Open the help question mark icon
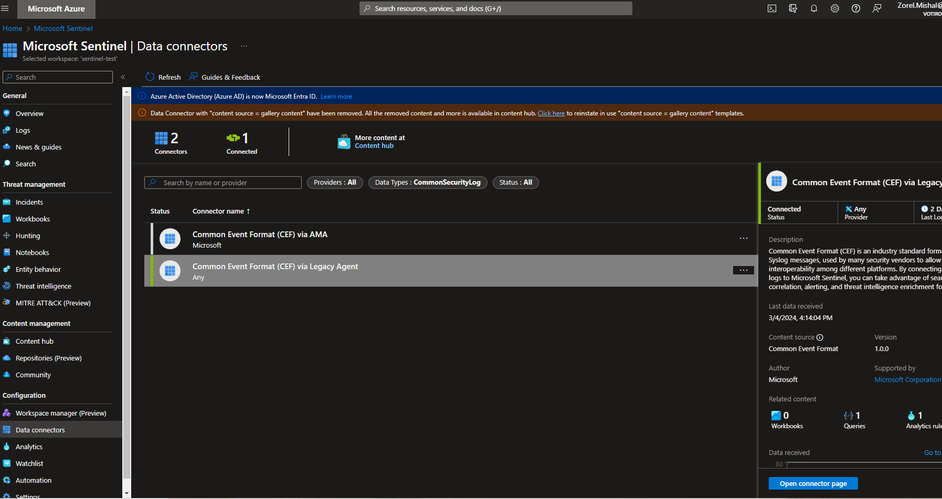The image size is (942, 499). 856,8
